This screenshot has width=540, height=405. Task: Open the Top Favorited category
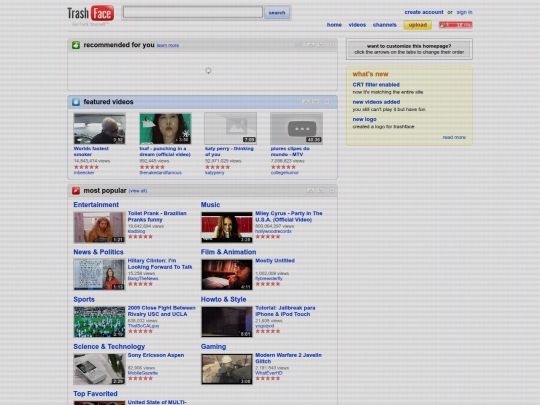point(95,394)
